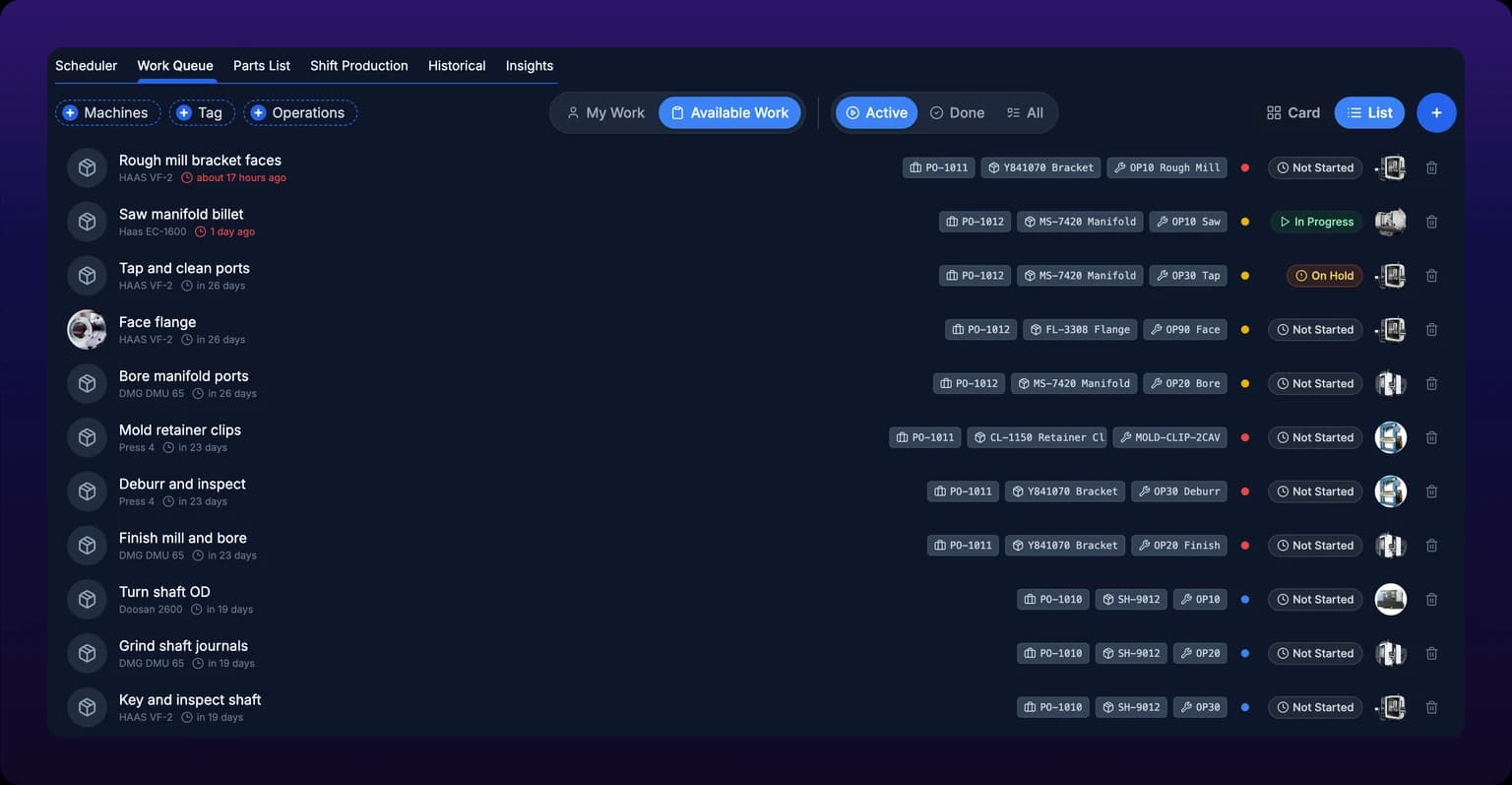1512x785 pixels.
Task: Click cube icon beside Rough mill bracket faces
Action: [87, 168]
